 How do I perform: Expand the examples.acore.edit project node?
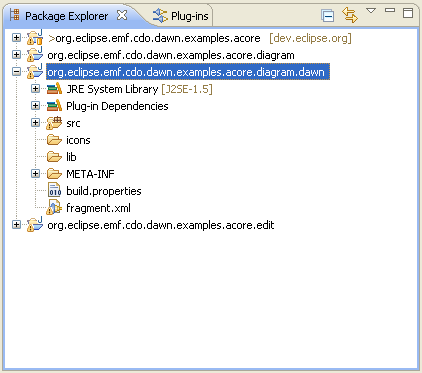16,225
